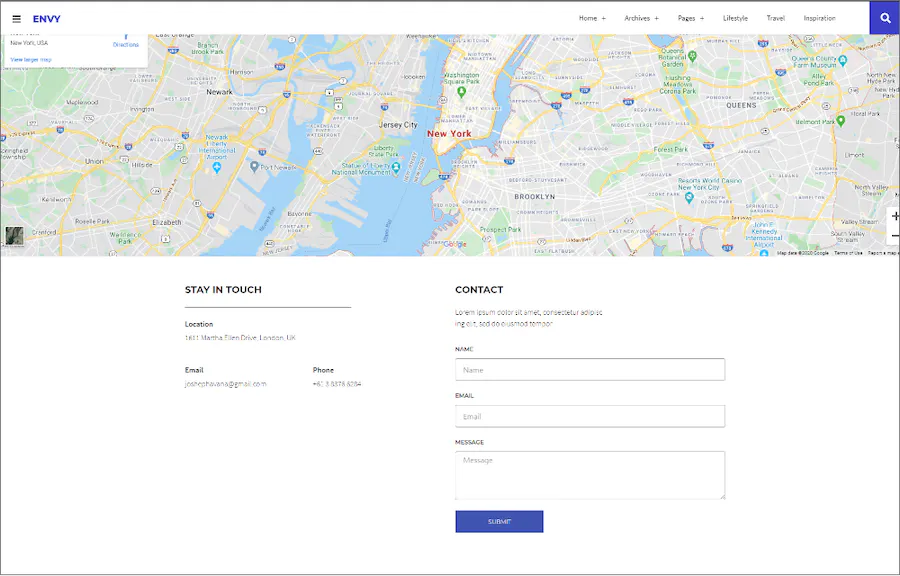Click the ENVY logo link
Screen dimensions: 900x576
click(x=46, y=19)
